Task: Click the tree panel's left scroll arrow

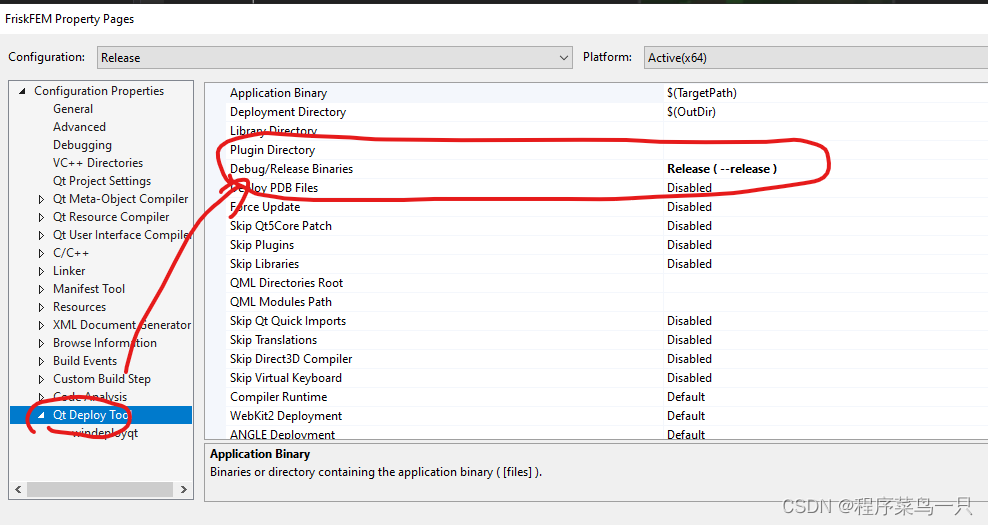Action: (x=18, y=489)
